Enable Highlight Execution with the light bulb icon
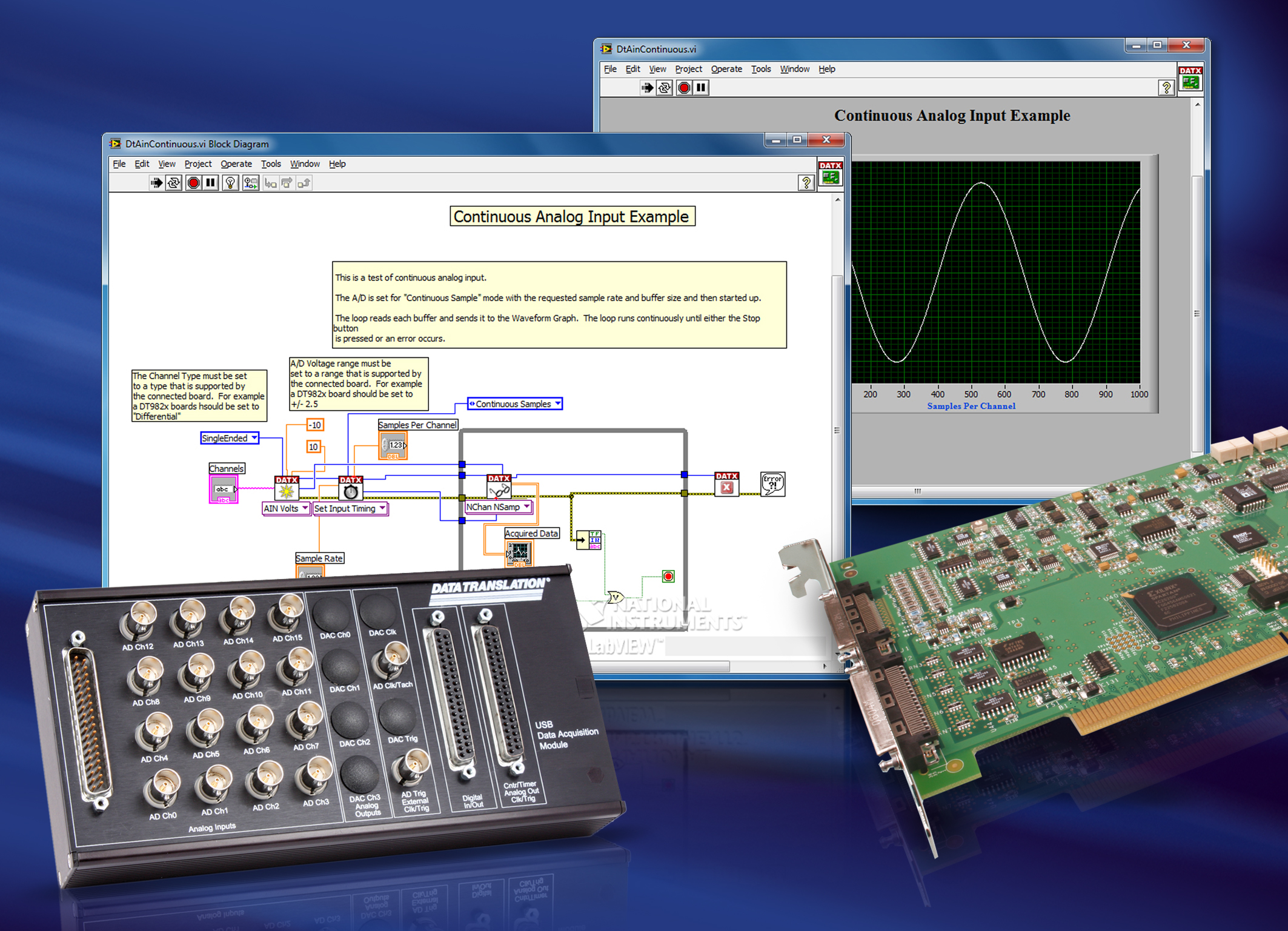The width and height of the screenshot is (1288, 931). point(230,182)
